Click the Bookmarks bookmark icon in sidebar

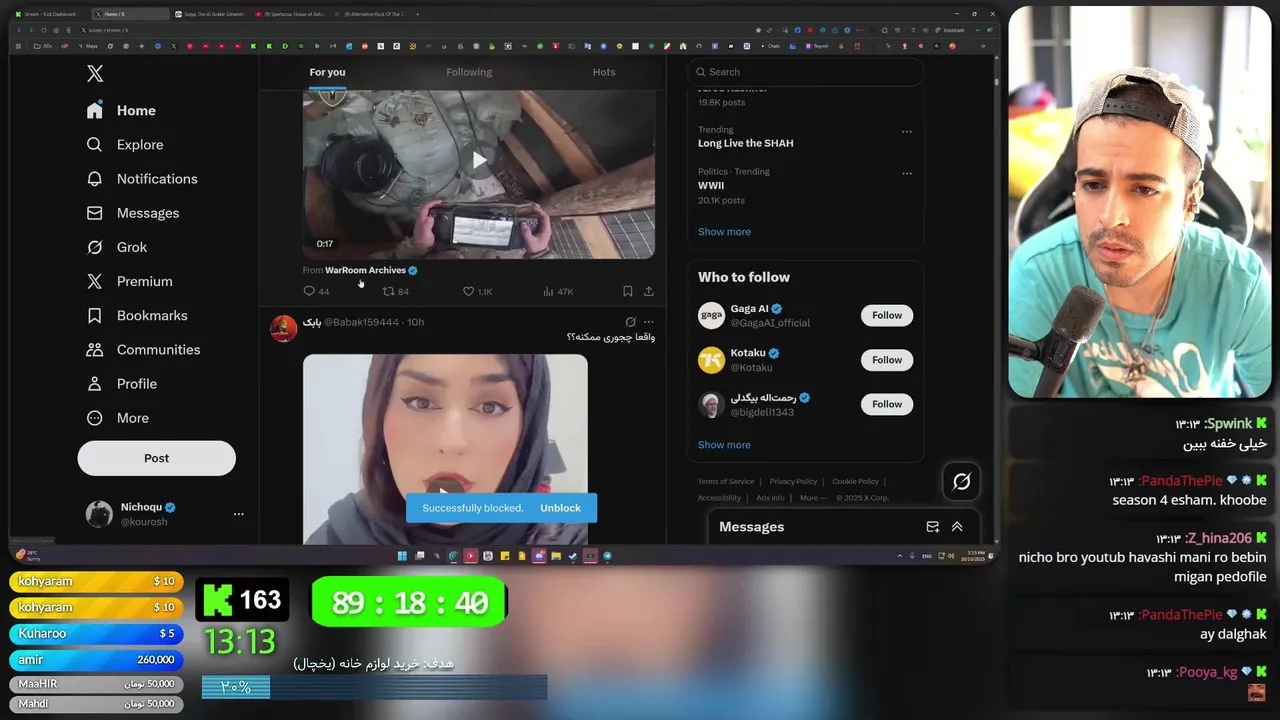pos(95,315)
